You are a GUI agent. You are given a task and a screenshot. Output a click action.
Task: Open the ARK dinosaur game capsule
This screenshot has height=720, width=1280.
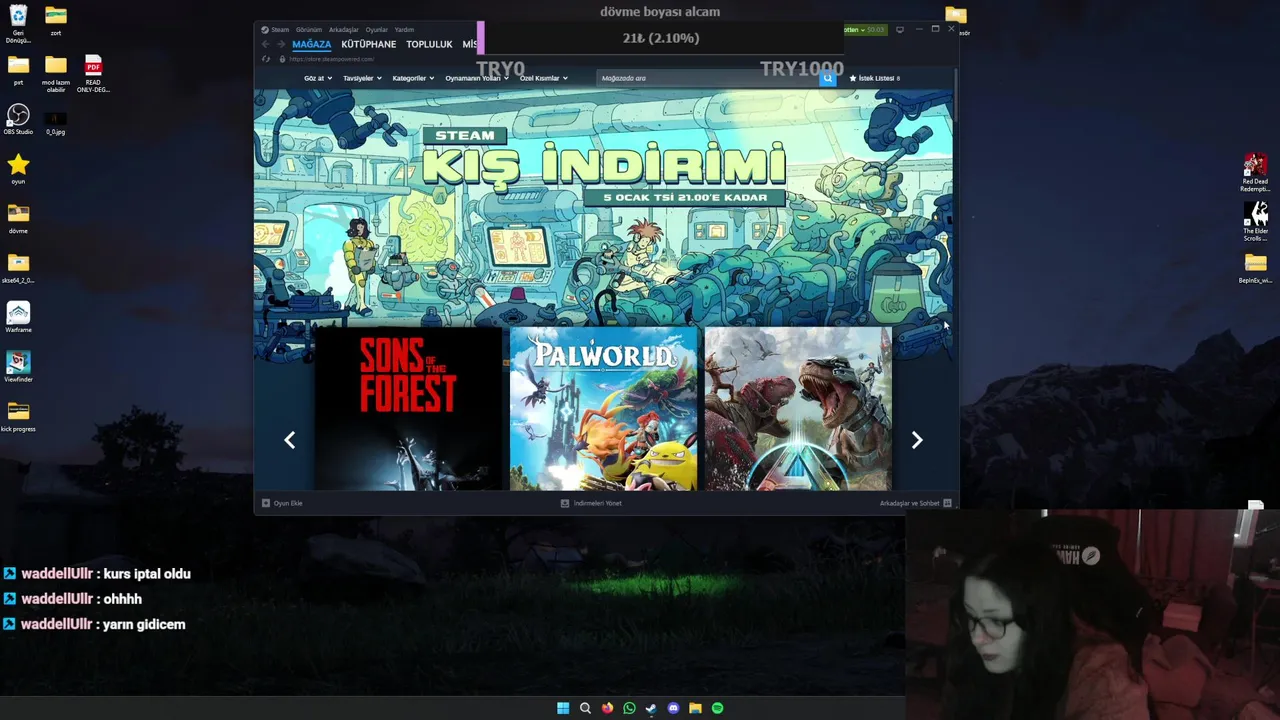[x=798, y=409]
